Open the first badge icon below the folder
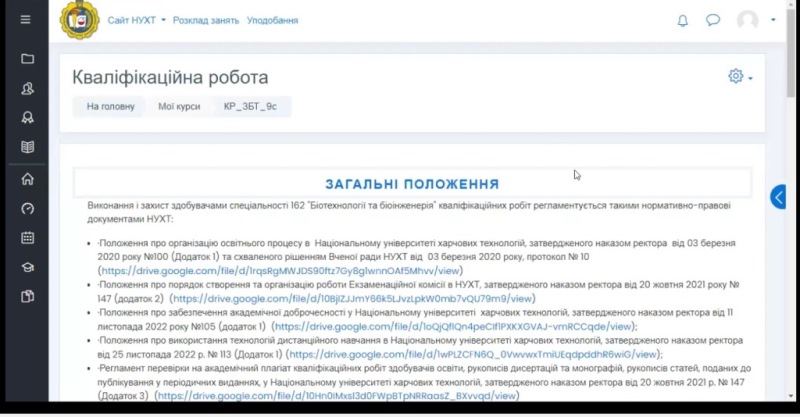Viewport: 800px width, 417px height. point(28,88)
